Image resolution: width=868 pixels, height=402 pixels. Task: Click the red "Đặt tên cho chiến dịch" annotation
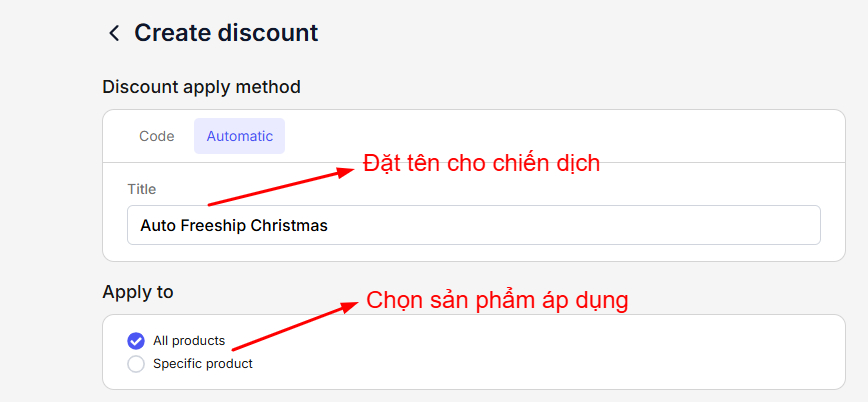point(481,163)
